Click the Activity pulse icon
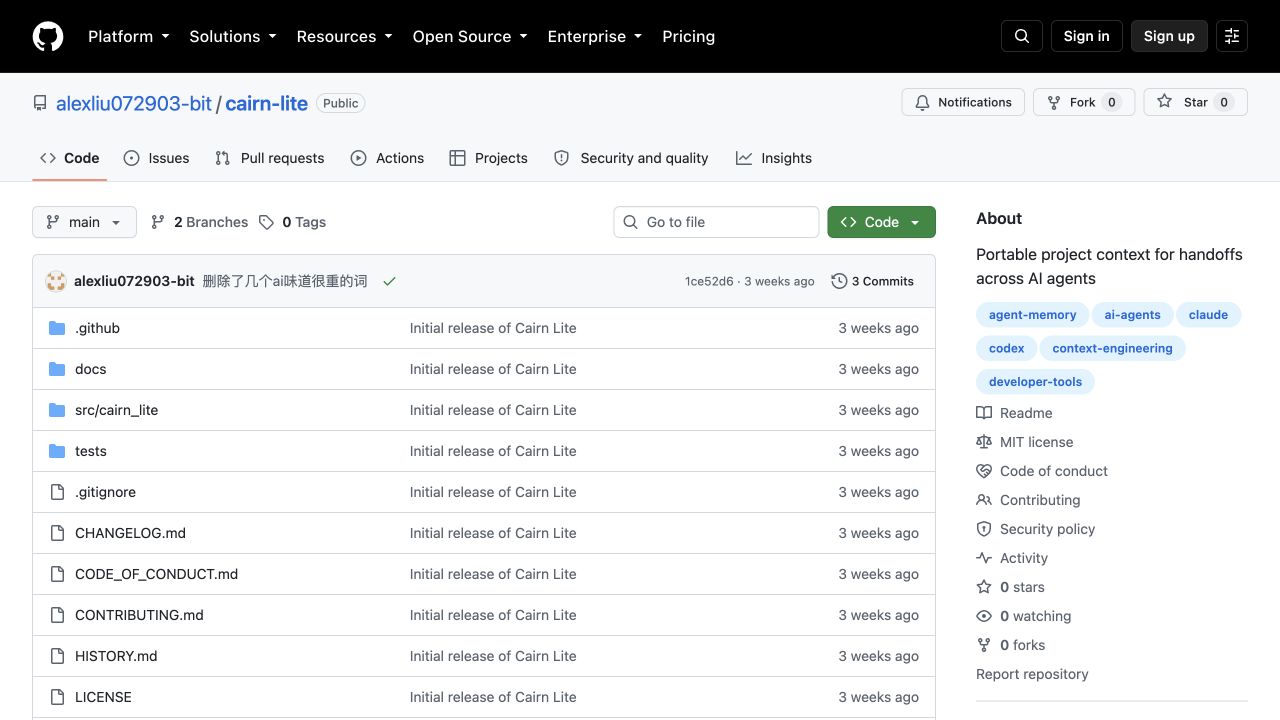 coord(984,558)
